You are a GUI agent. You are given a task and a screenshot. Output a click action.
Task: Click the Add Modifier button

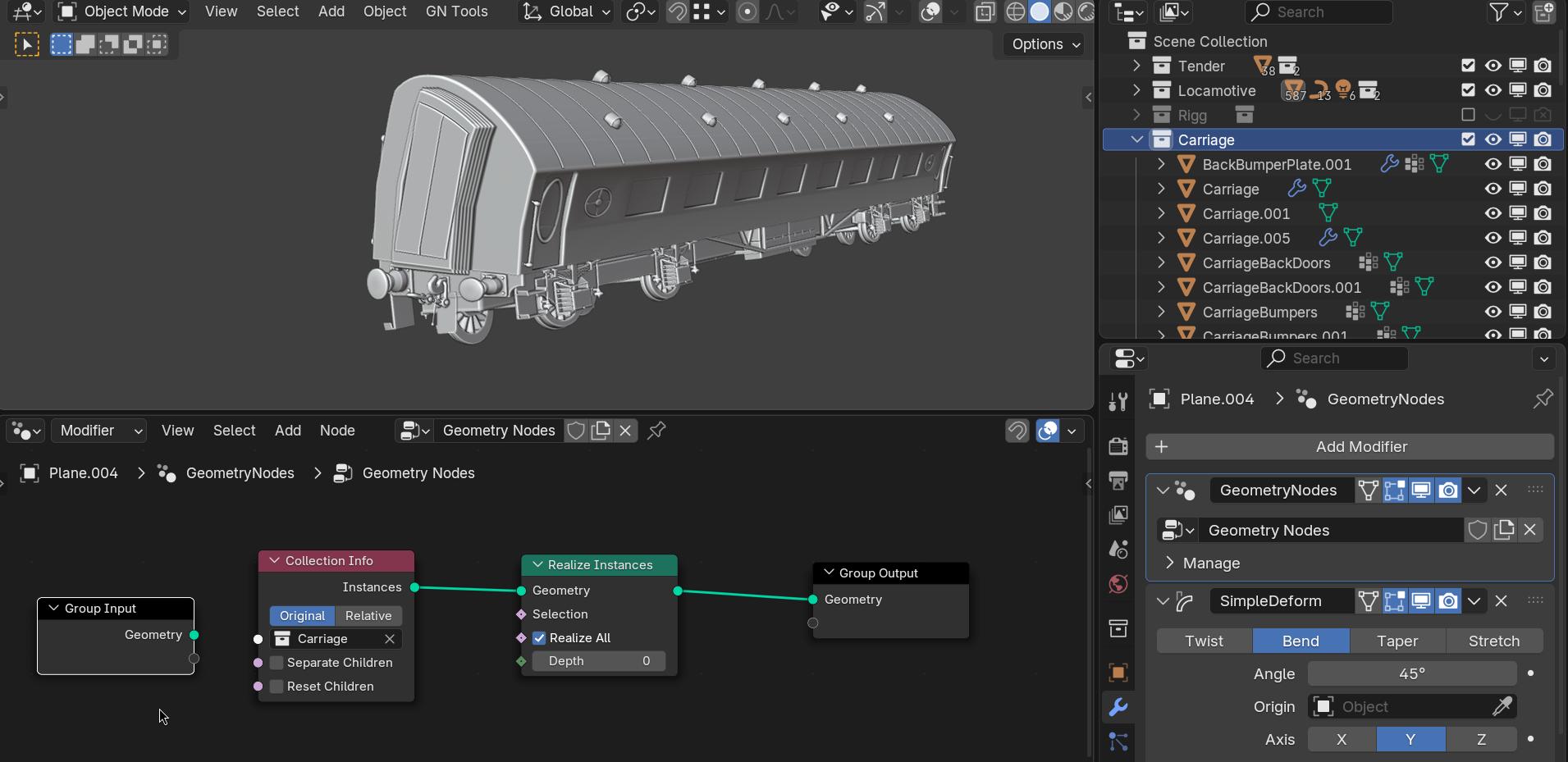click(x=1350, y=447)
